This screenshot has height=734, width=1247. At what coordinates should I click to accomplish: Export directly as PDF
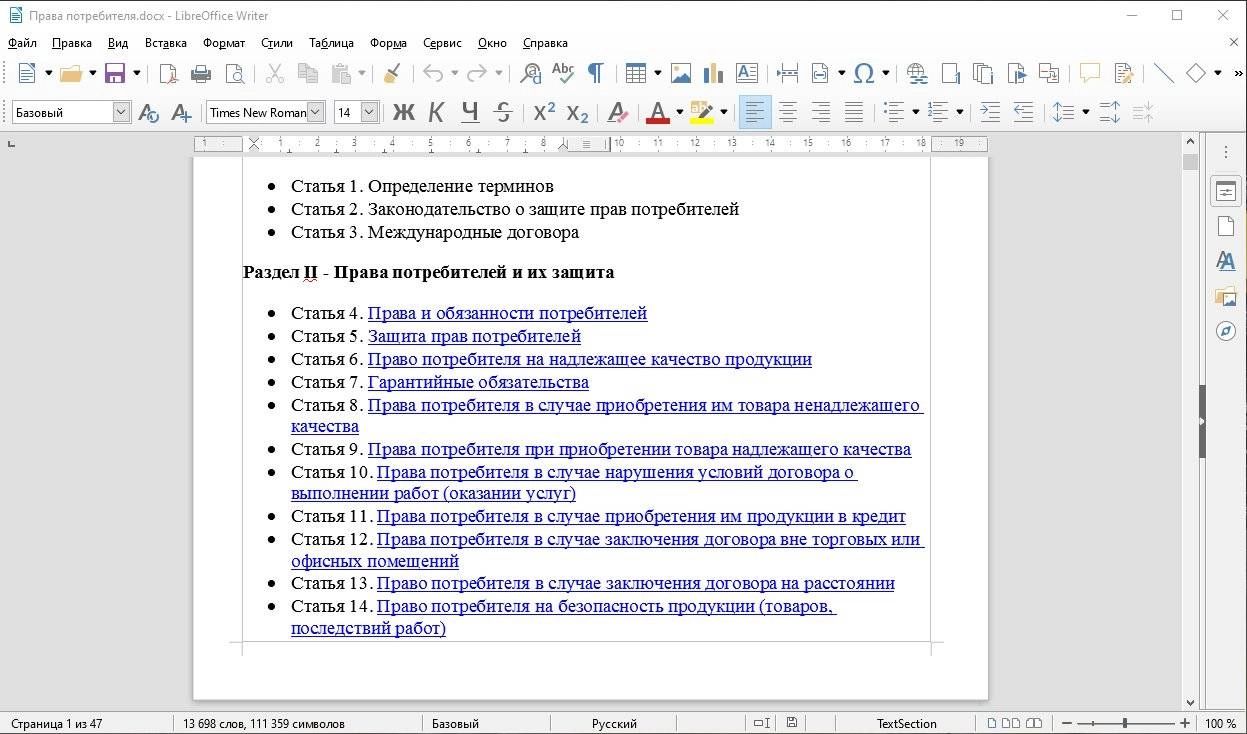point(169,73)
